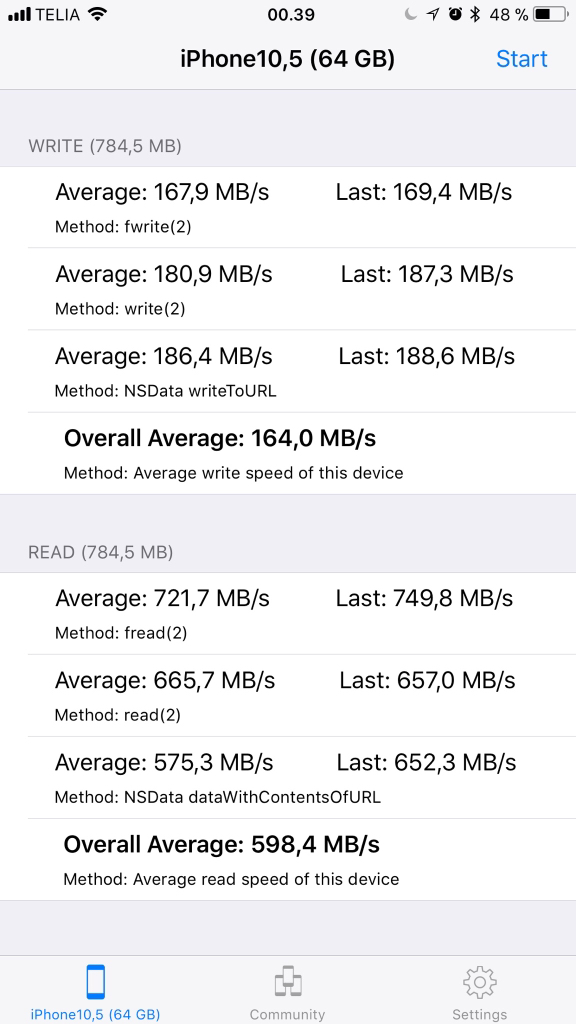Viewport: 576px width, 1024px height.
Task: Tap the Bluetooth status icon
Action: (x=476, y=14)
